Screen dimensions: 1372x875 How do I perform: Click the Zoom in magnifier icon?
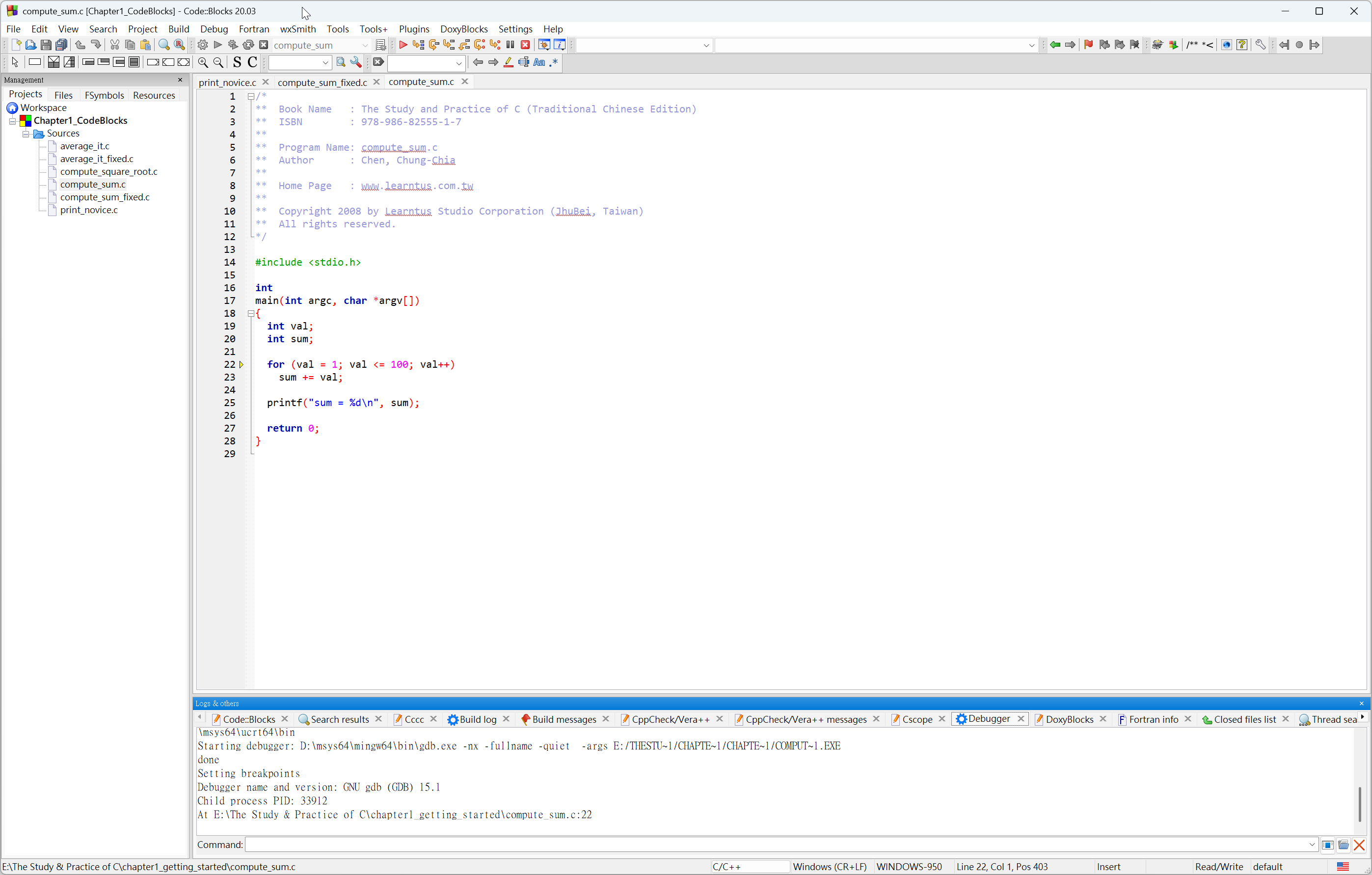(203, 63)
